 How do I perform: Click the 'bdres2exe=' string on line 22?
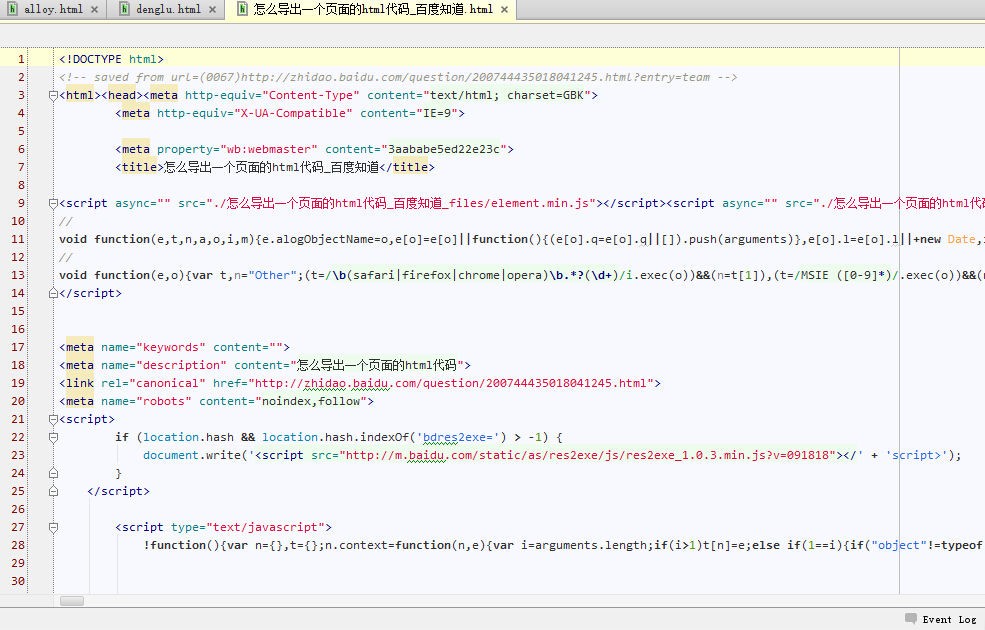click(461, 437)
